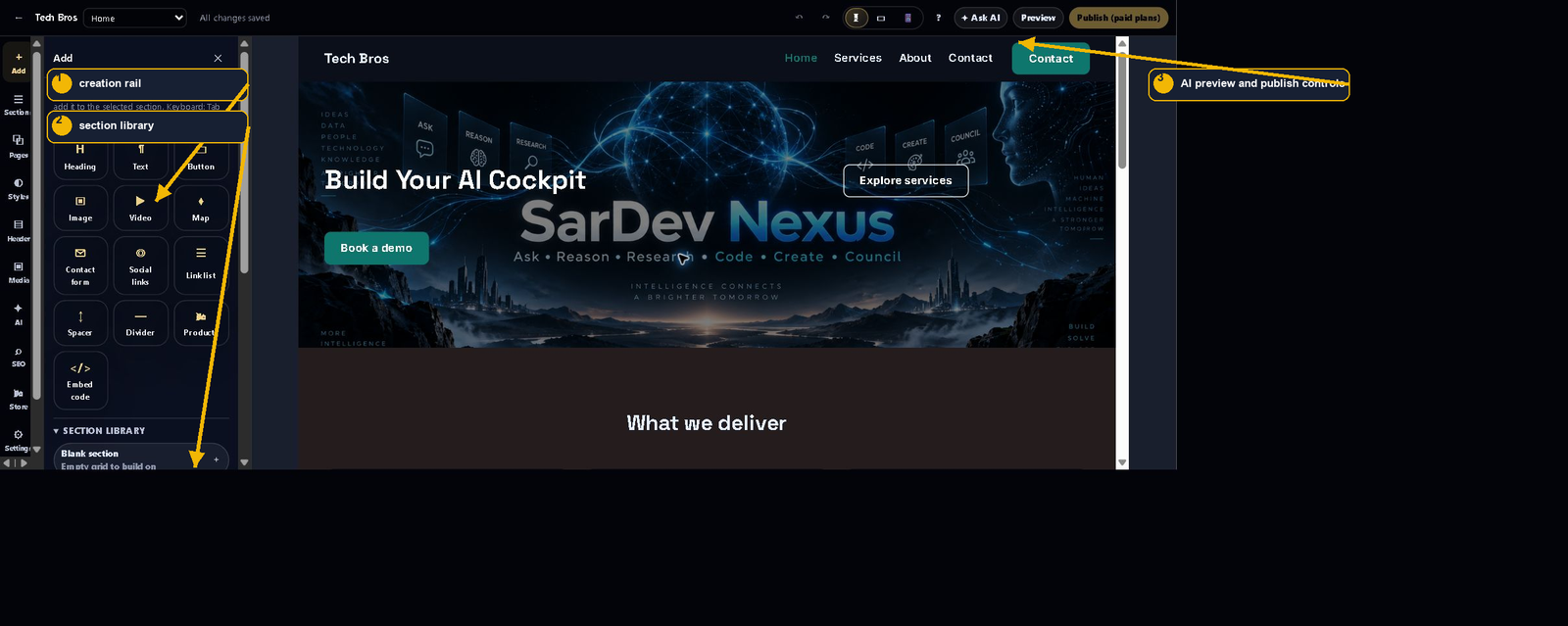Click Publish (paid plans) button
Viewport: 1568px width, 626px height.
pos(1118,18)
